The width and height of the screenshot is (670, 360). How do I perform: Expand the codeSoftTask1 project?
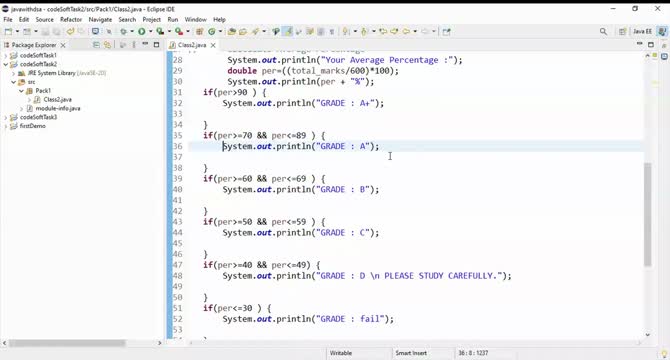(x=6, y=56)
